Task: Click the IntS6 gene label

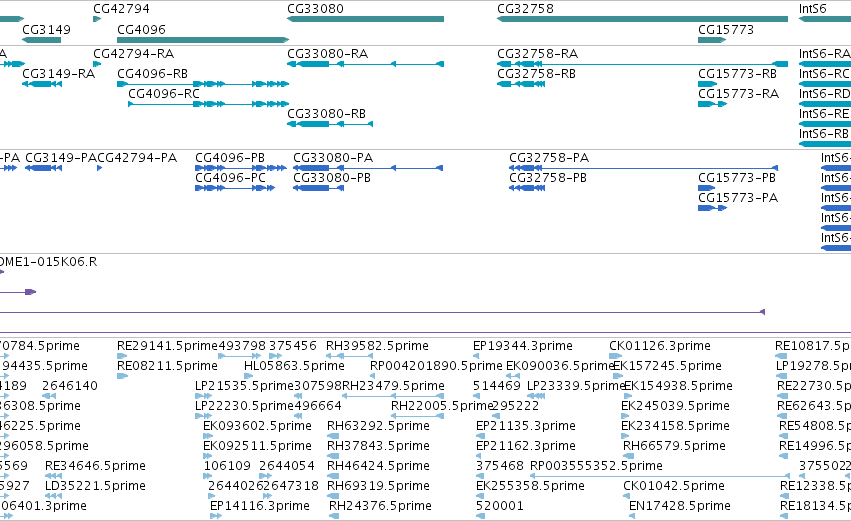Action: click(812, 9)
